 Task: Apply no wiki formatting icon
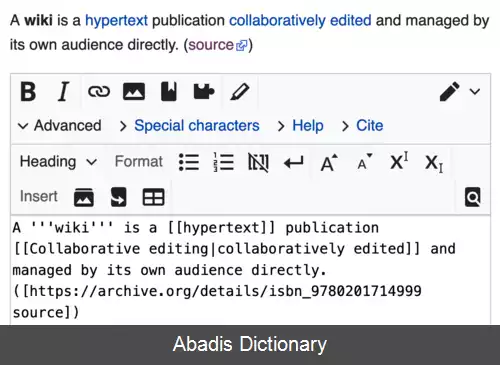(258, 162)
